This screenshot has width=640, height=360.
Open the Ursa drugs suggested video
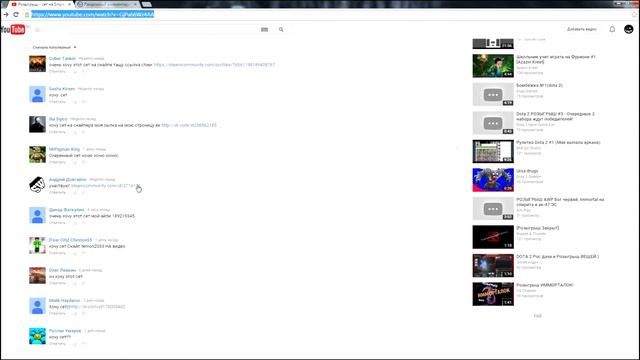(x=527, y=171)
